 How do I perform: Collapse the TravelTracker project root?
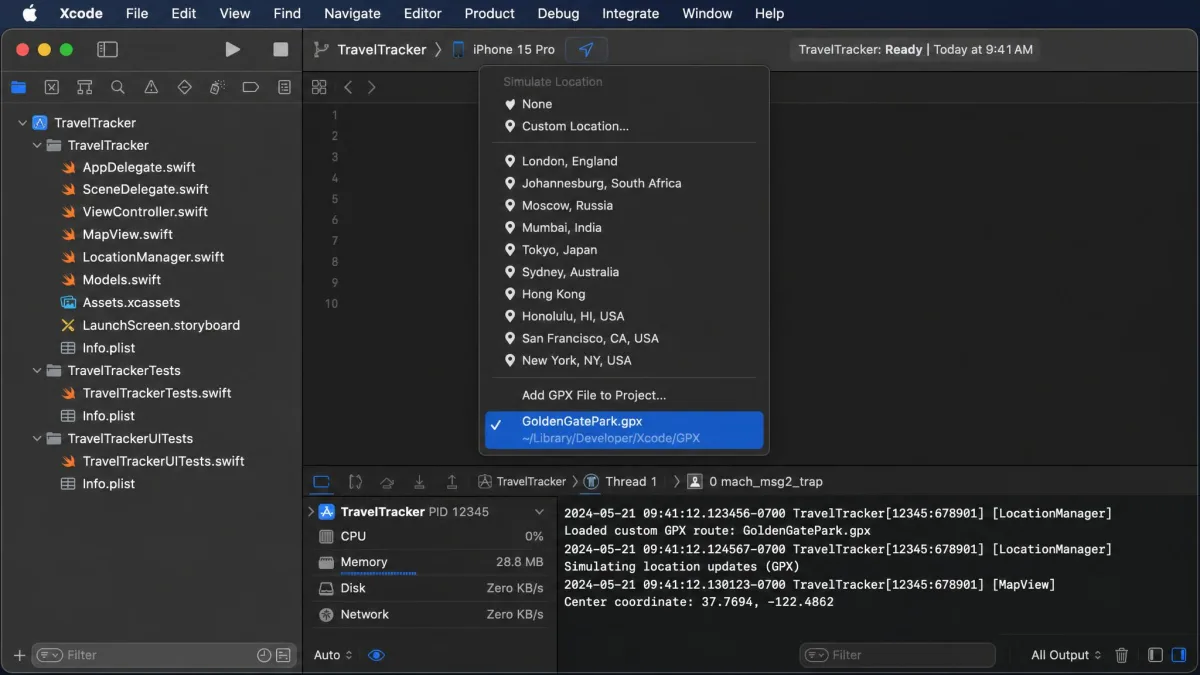tap(22, 123)
